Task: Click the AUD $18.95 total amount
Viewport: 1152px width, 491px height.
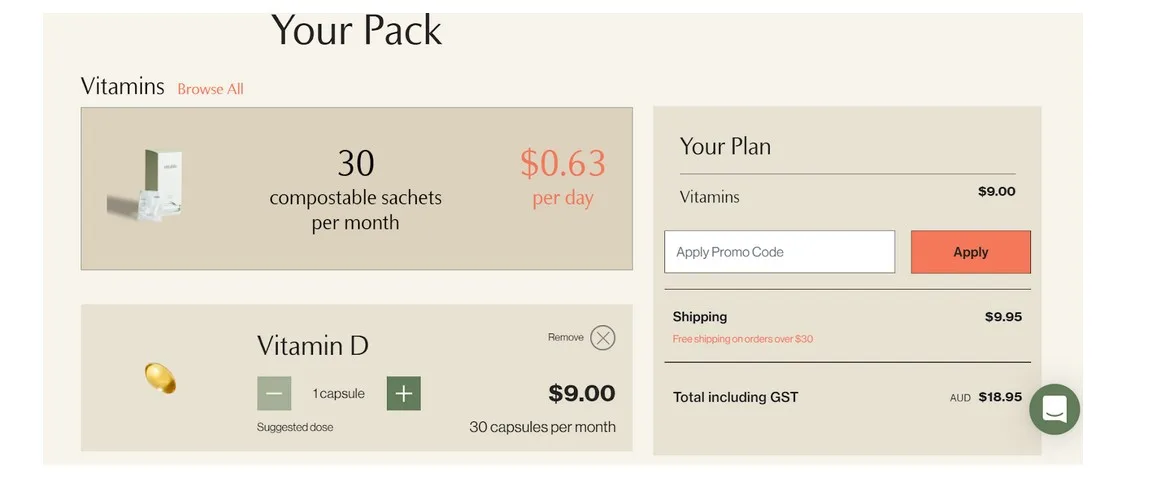Action: 986,397
